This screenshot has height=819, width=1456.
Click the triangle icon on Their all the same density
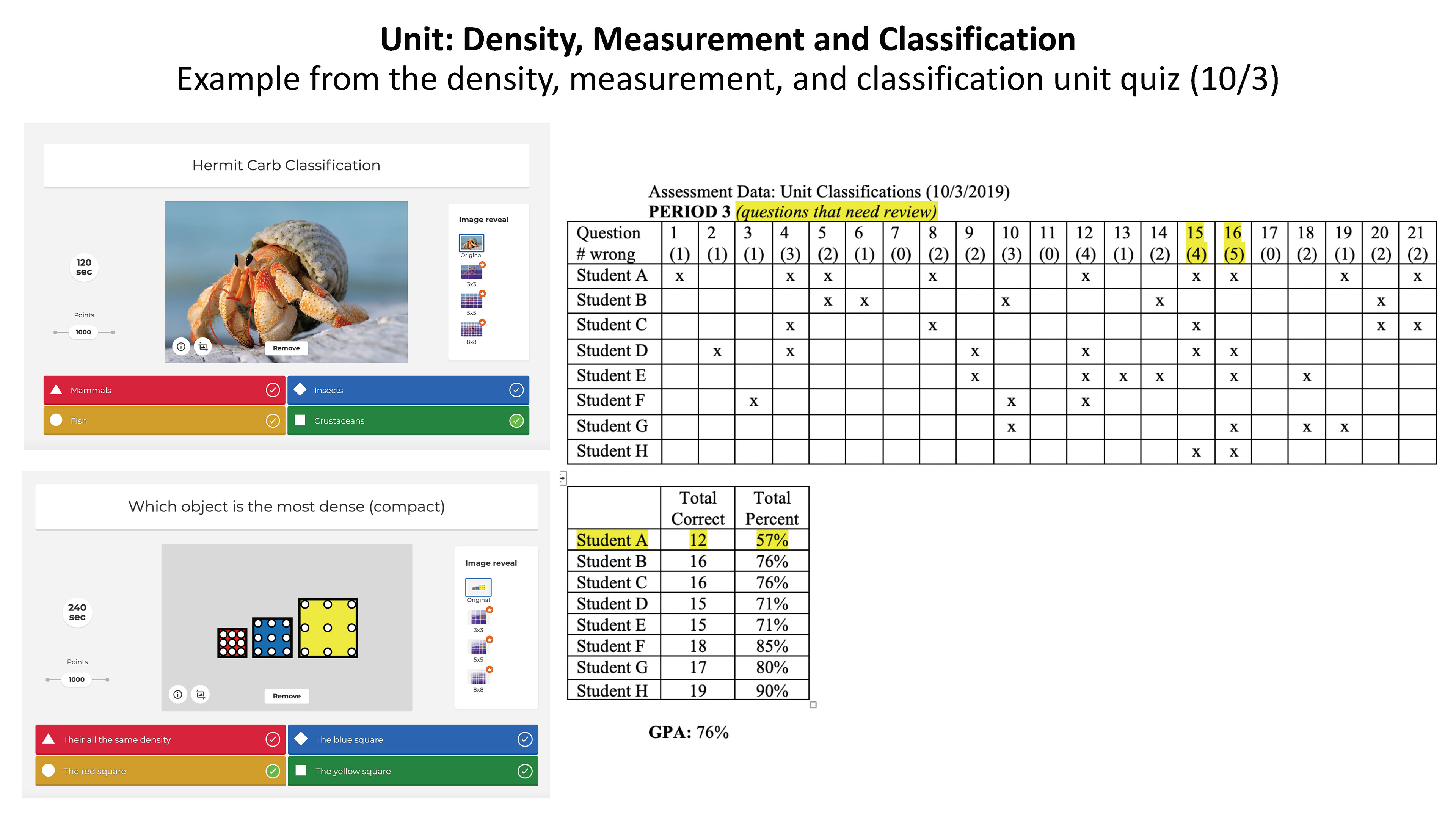coord(49,739)
